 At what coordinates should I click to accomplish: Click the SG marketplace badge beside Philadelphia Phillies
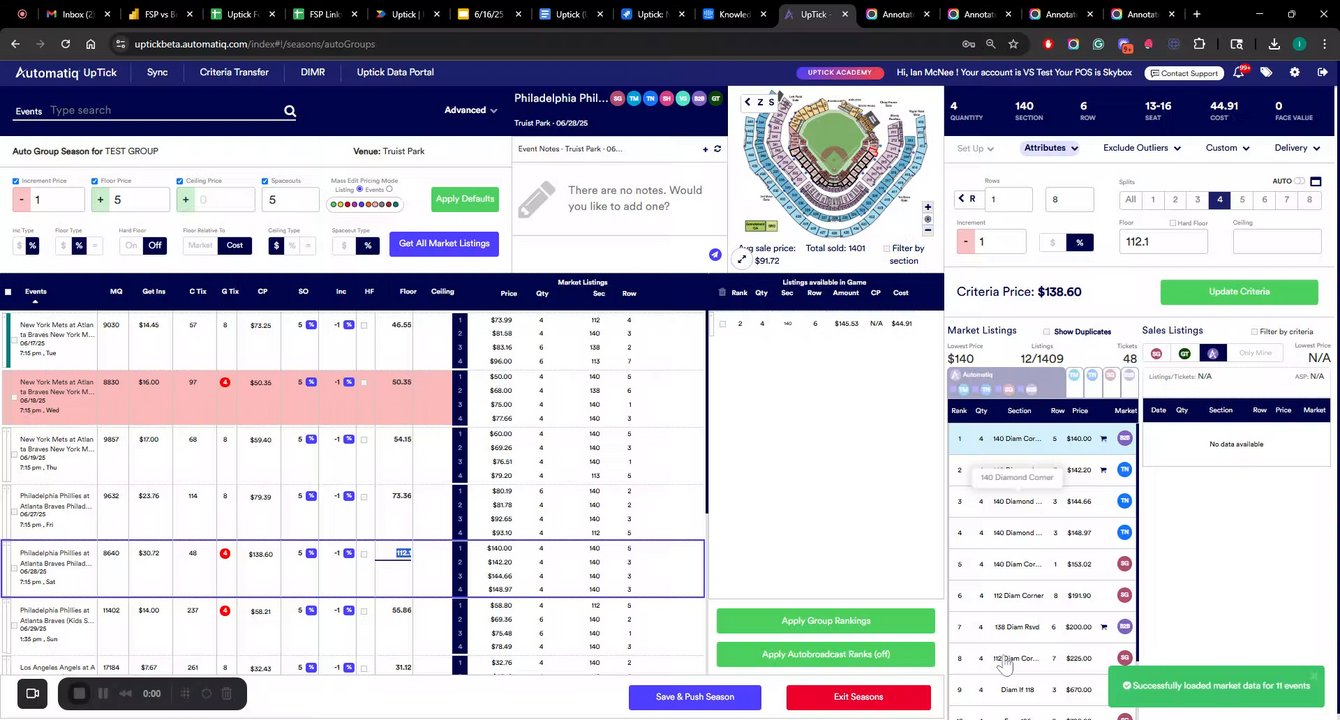(x=617, y=98)
